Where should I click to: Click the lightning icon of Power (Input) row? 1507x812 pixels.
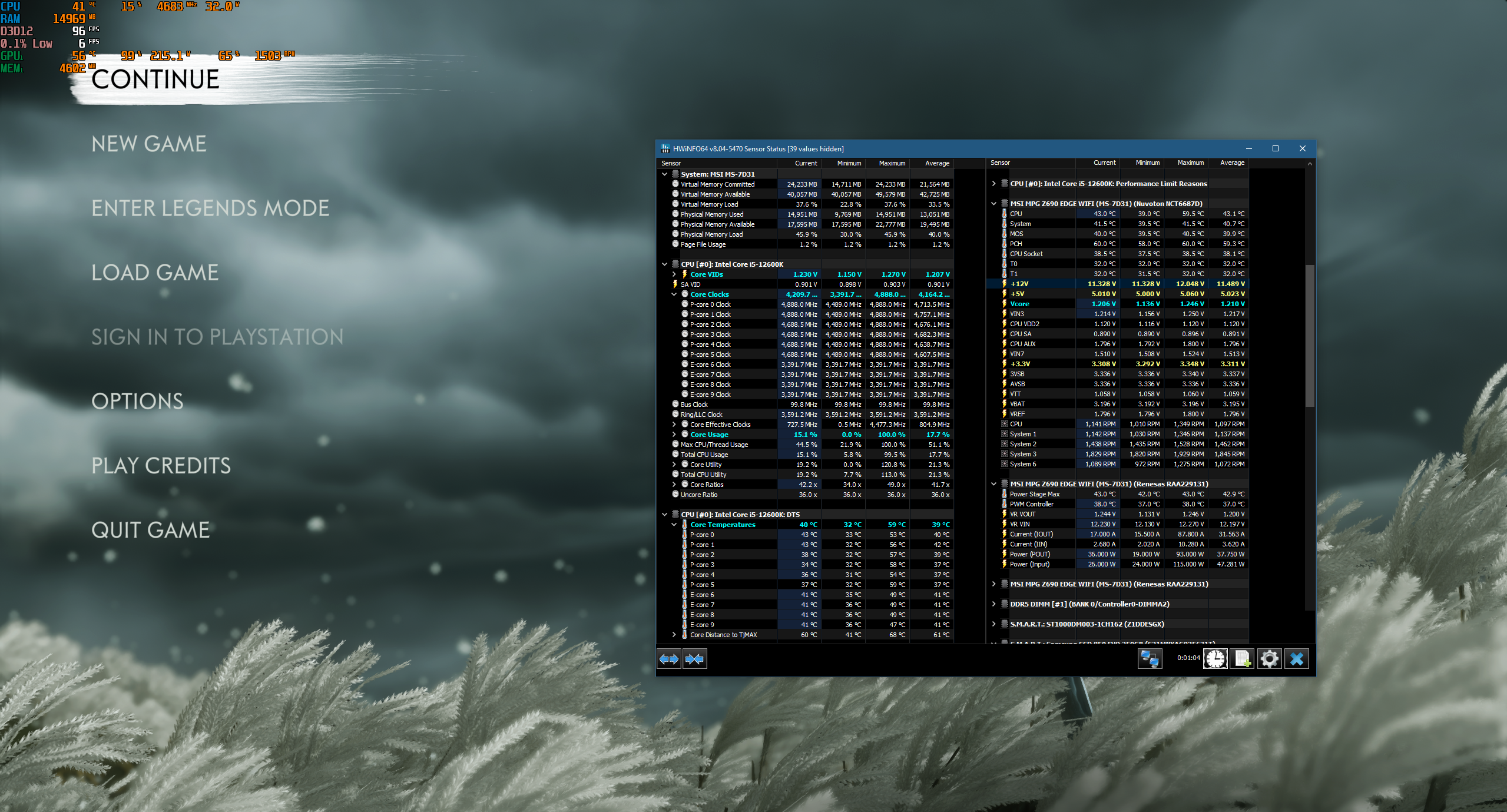coord(1005,564)
